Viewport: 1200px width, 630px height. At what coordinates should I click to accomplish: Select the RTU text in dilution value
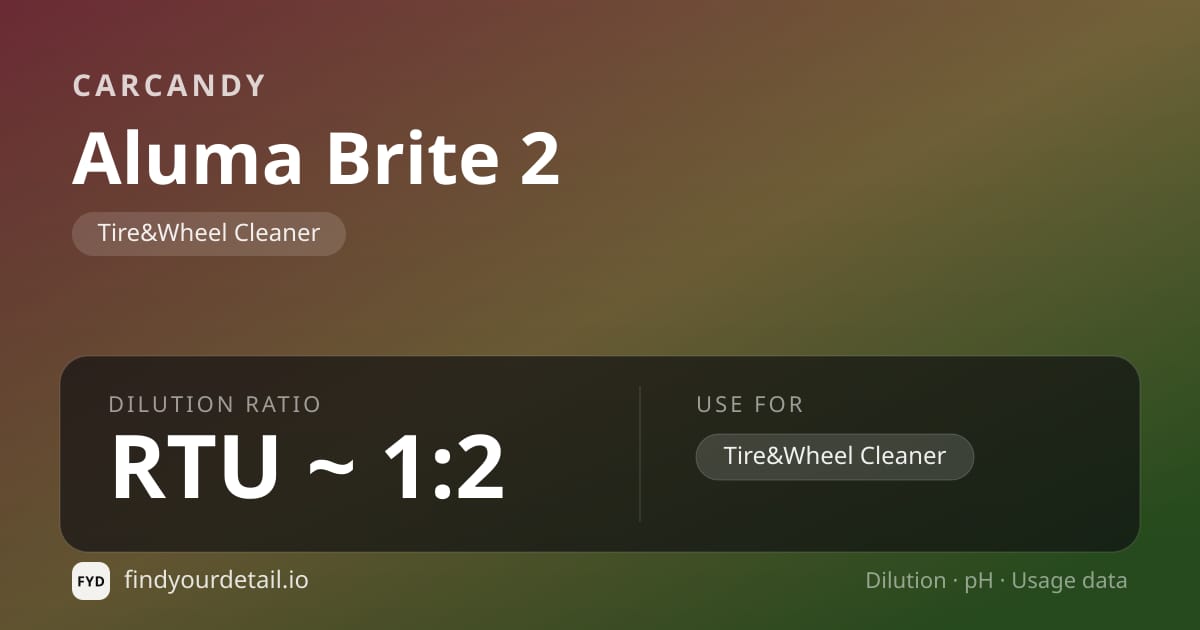click(195, 468)
